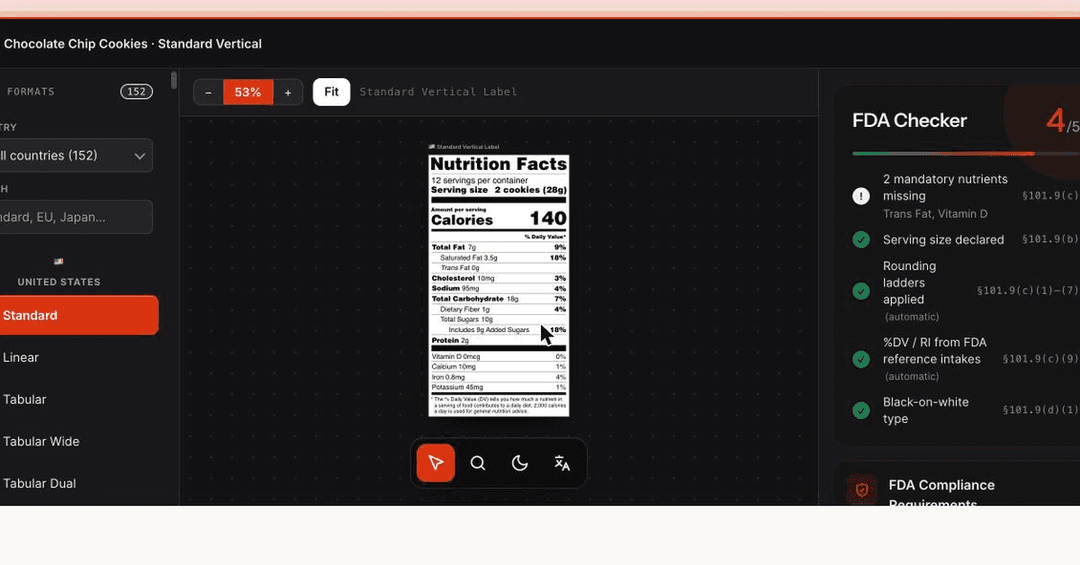Click the 'Chocolate Chip Cookies · Standard Vertical' title
The height and width of the screenshot is (565, 1080).
133,44
